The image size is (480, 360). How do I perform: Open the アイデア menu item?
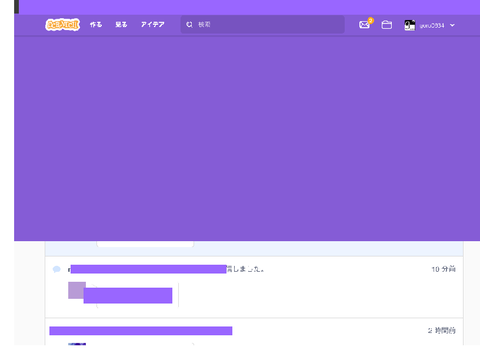[x=153, y=24]
